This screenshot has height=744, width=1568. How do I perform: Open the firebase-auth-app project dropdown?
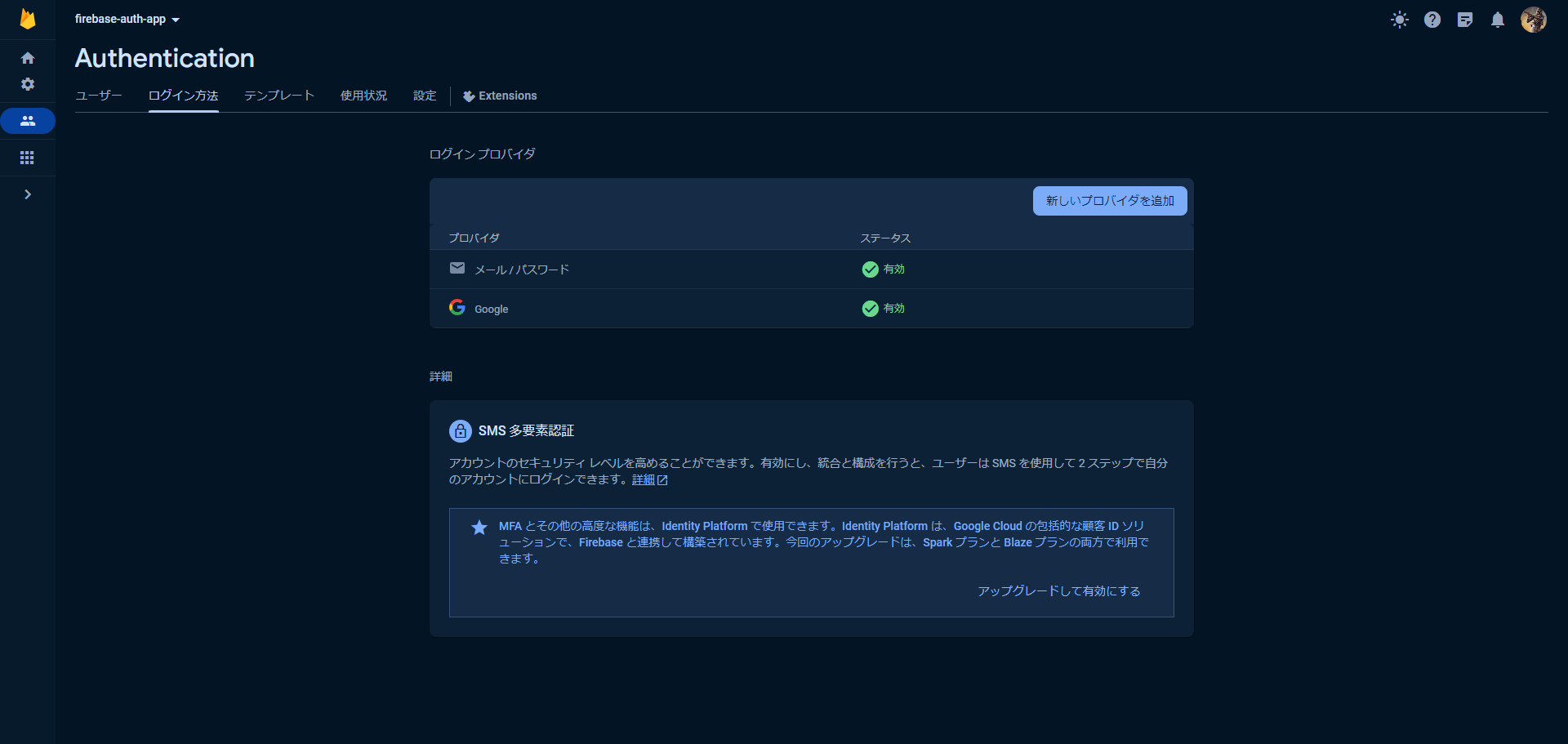tap(127, 19)
